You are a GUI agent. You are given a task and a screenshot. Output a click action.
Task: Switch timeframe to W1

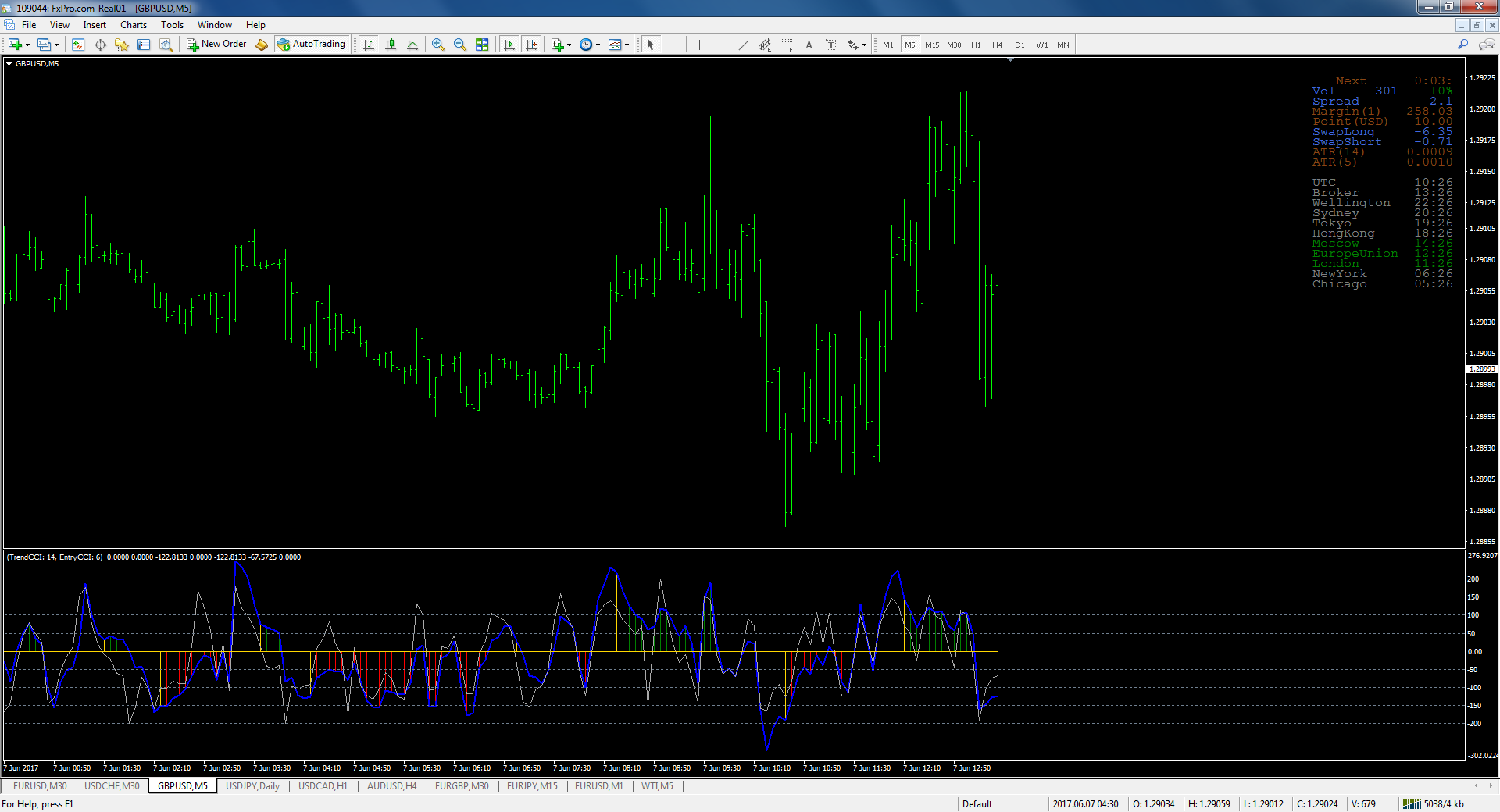tap(1042, 45)
